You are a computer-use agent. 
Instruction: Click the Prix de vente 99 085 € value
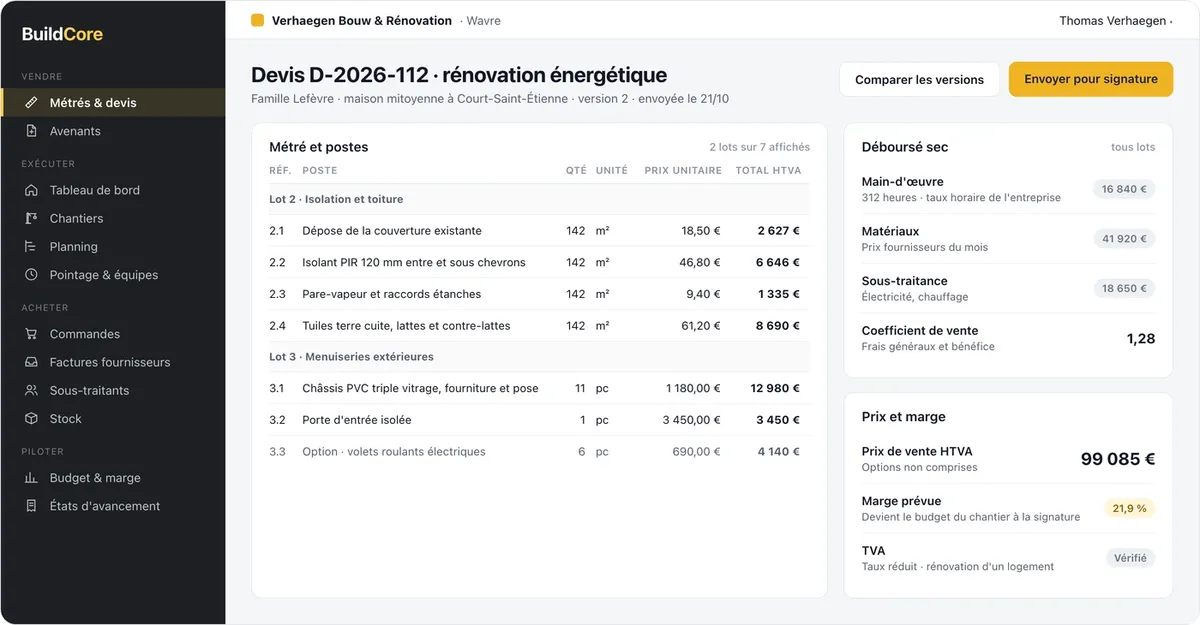click(x=1118, y=459)
